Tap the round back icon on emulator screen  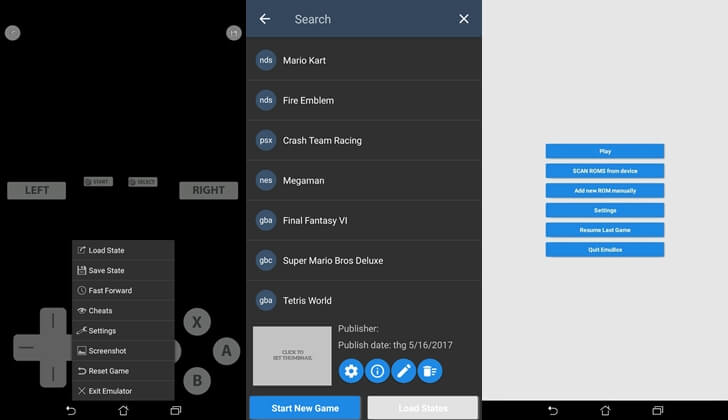tap(13, 33)
